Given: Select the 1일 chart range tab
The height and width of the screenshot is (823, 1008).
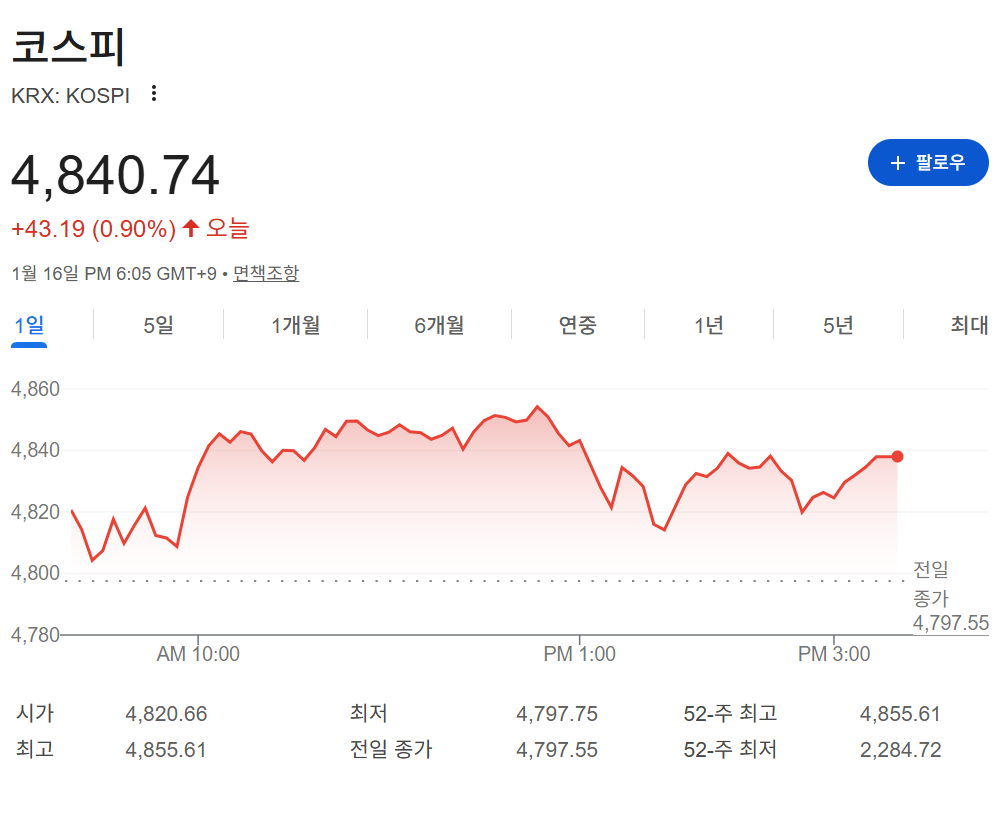Looking at the screenshot, I should pyautogui.click(x=29, y=325).
